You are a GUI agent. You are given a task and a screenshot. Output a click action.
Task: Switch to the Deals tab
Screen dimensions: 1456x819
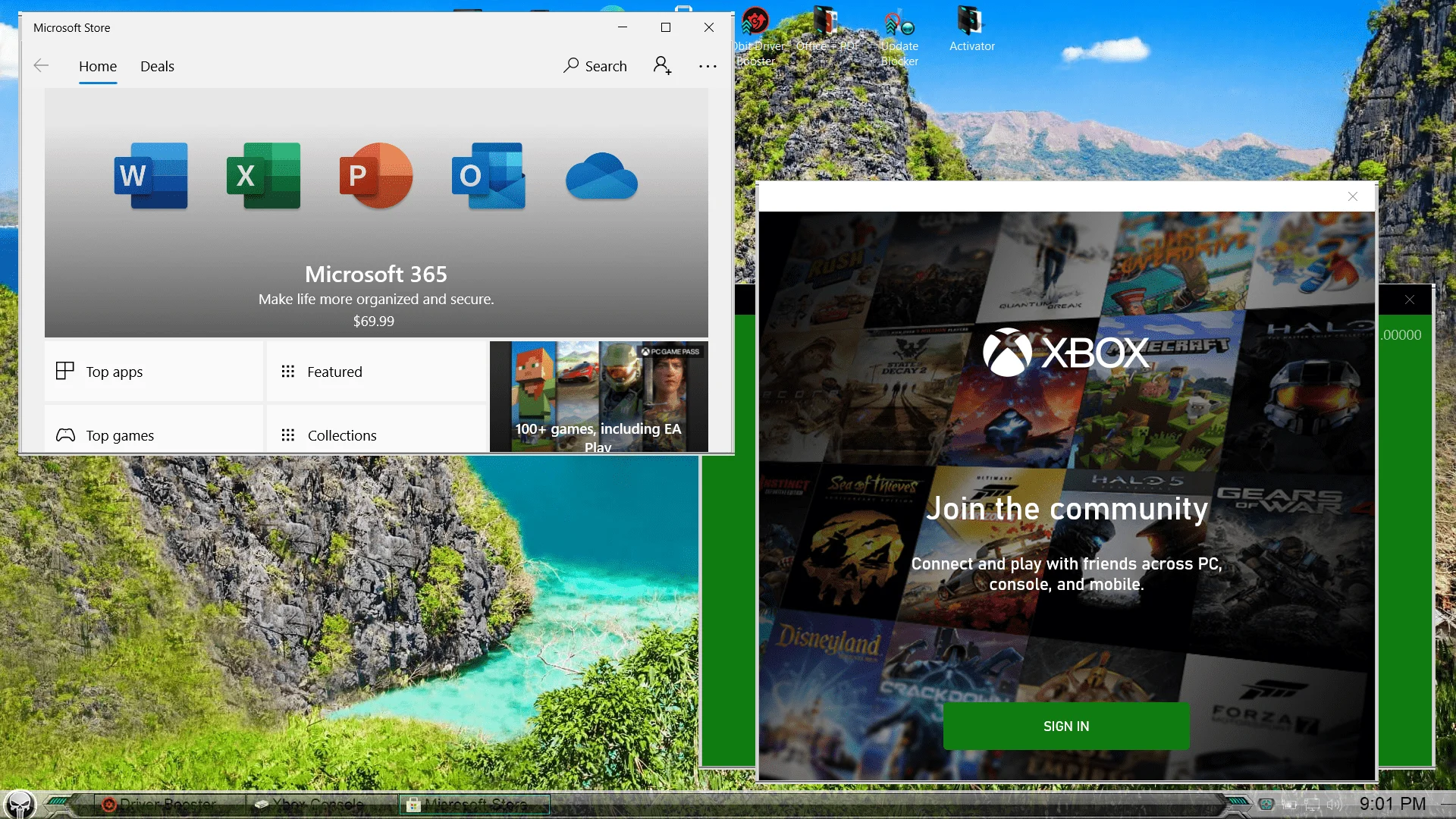(x=157, y=67)
